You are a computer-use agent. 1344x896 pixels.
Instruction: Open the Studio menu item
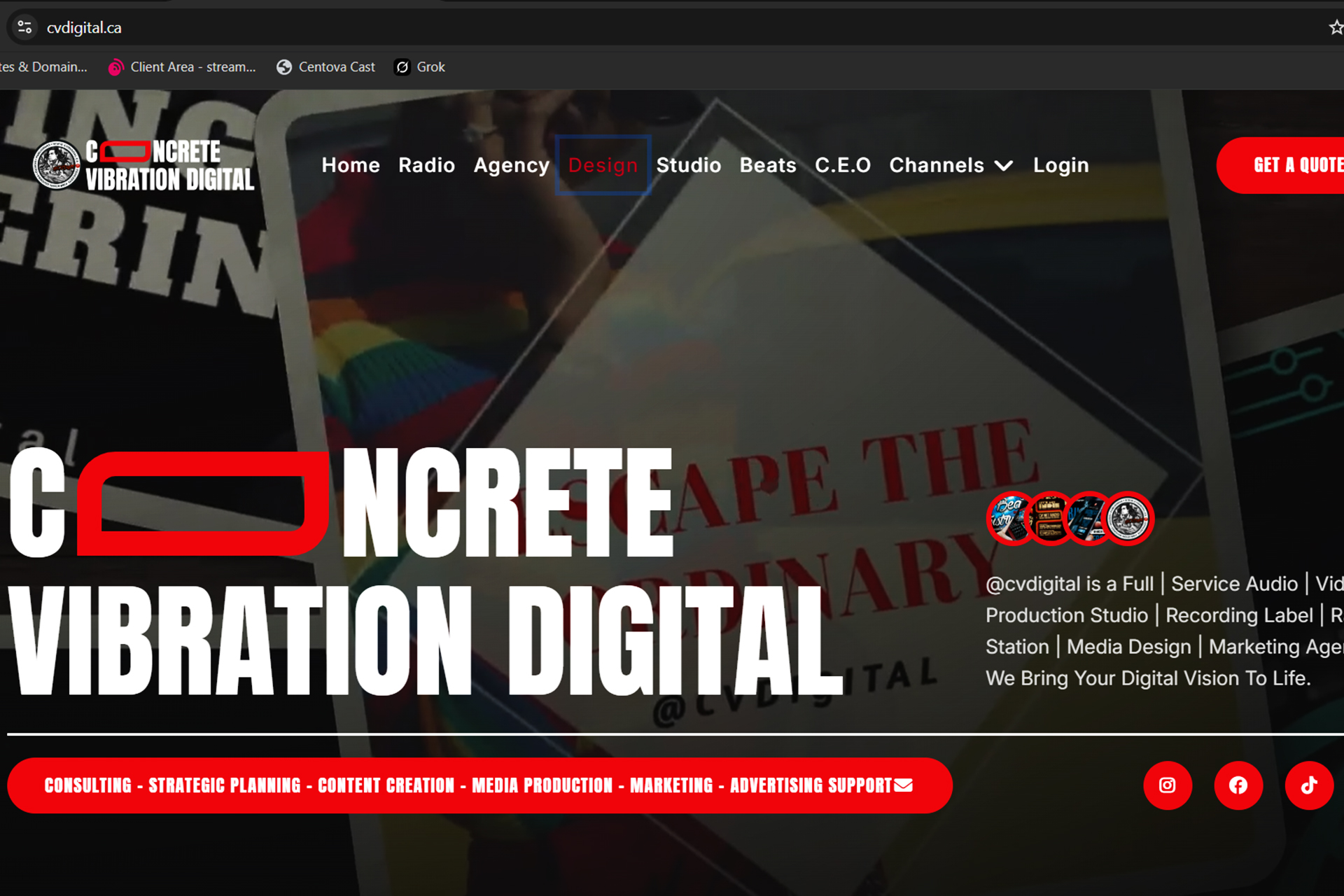click(689, 165)
